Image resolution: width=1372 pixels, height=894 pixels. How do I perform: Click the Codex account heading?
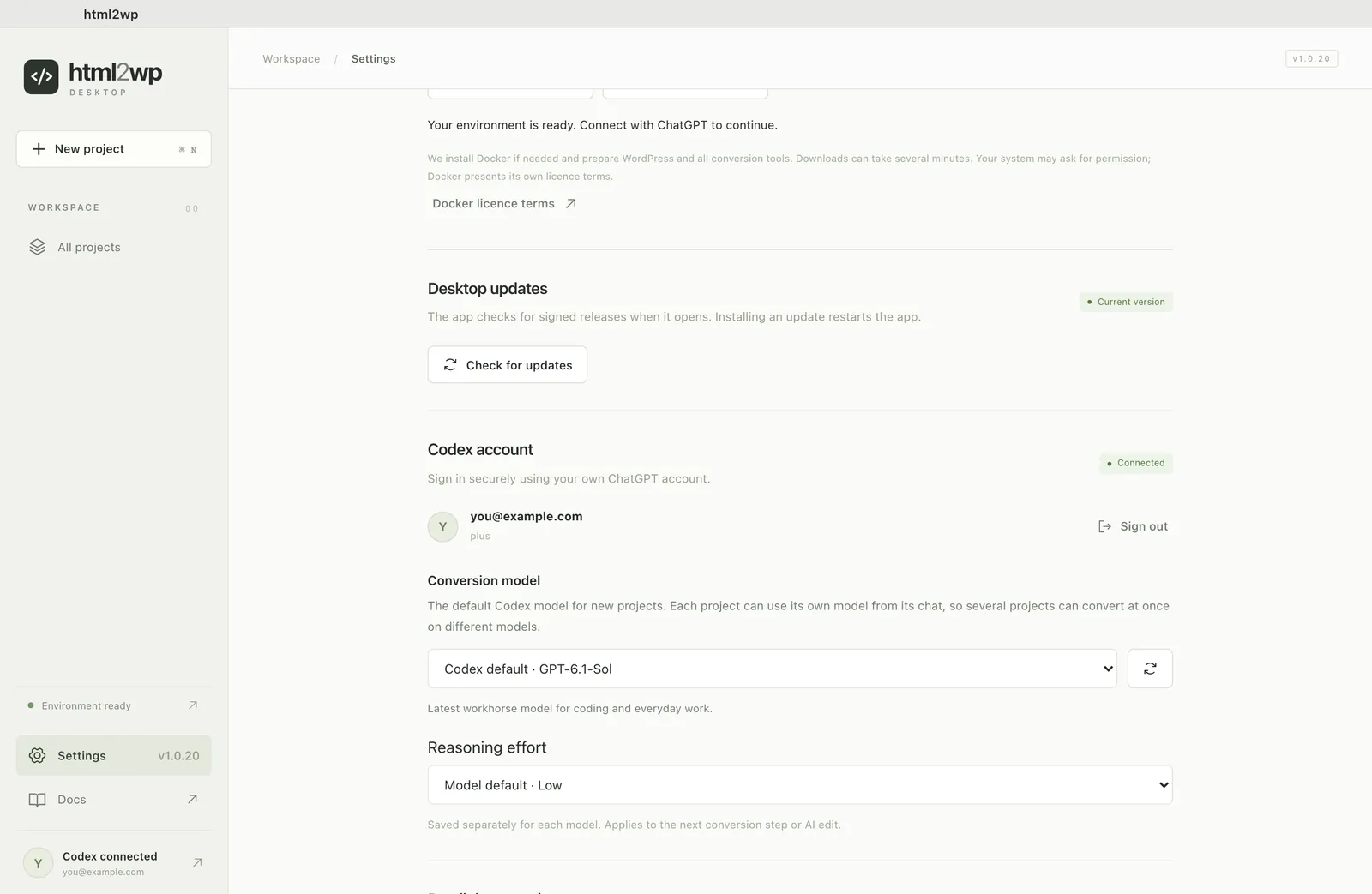click(x=480, y=450)
